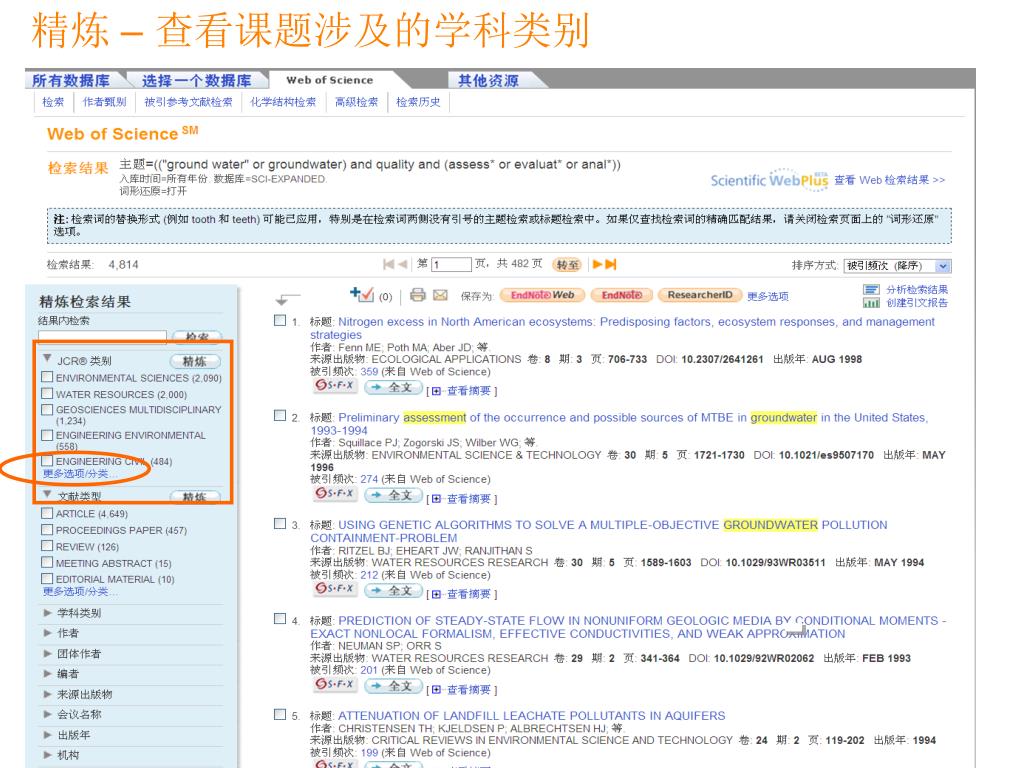Open the sort order dropdown (被引频次)
The height and width of the screenshot is (768, 1024).
pos(897,266)
